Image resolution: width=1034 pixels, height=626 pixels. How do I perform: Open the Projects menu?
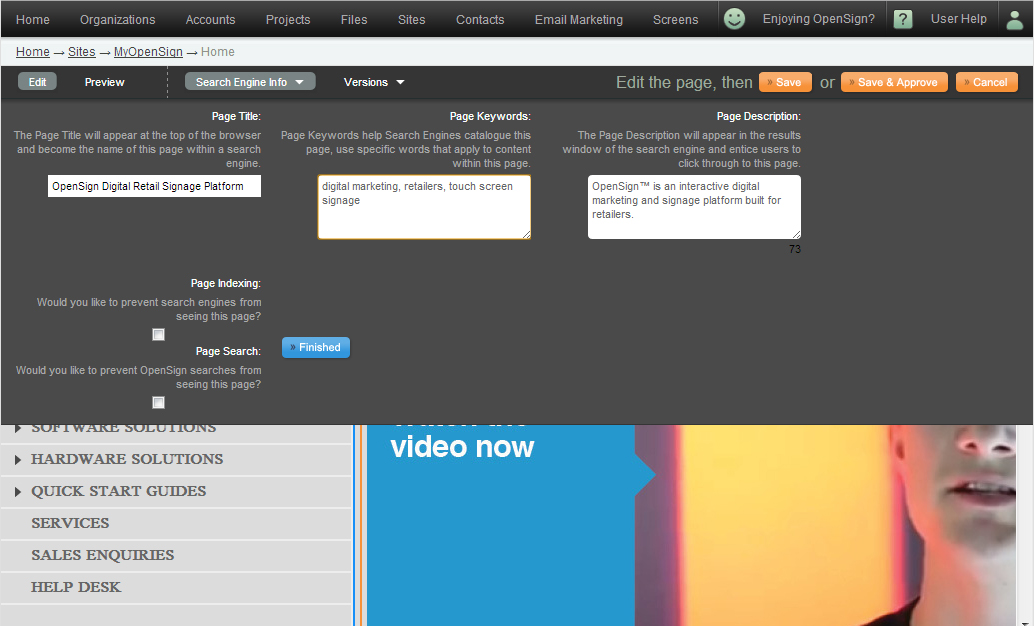pos(288,19)
